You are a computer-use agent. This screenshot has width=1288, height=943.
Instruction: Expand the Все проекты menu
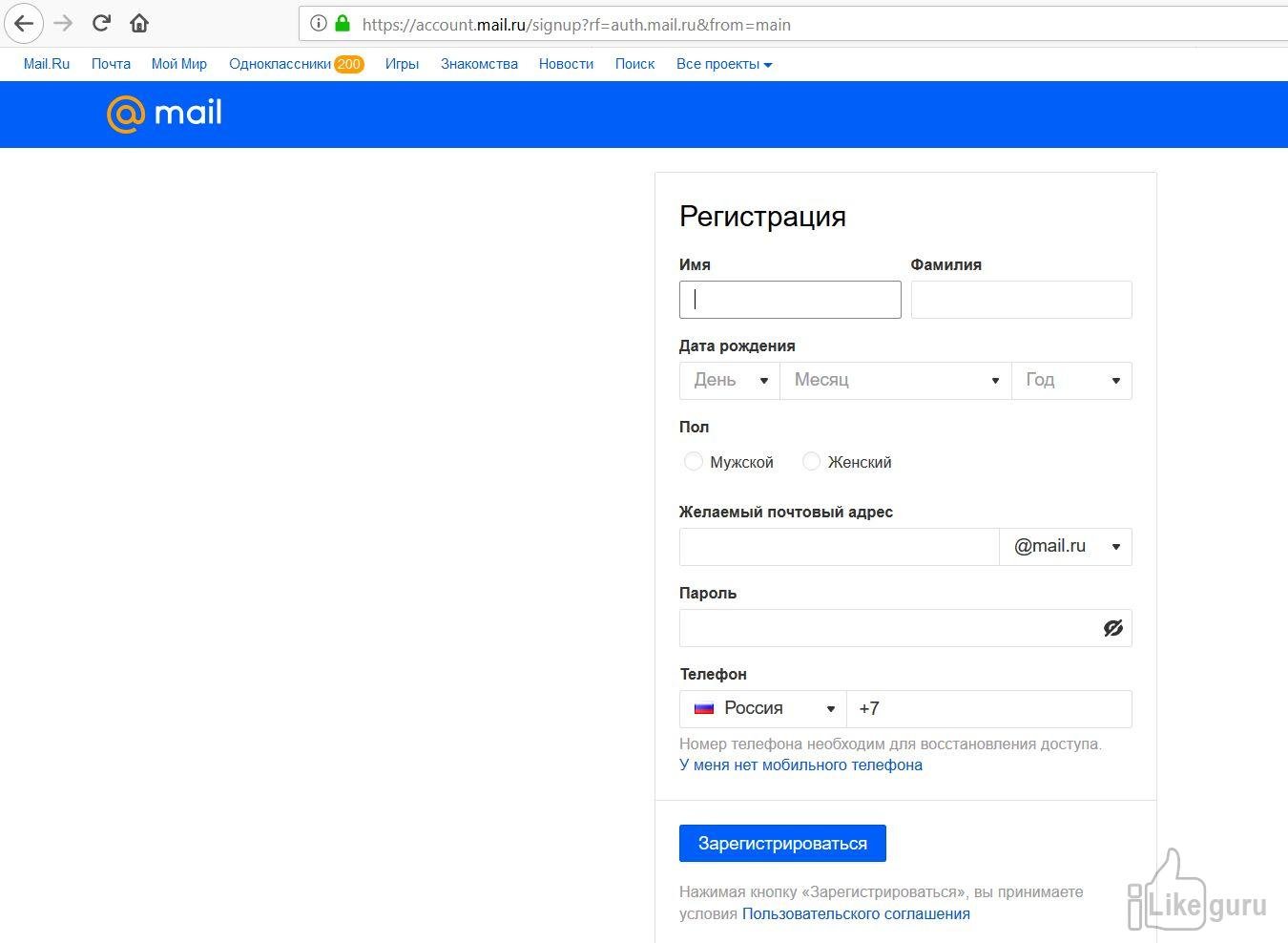tap(724, 64)
